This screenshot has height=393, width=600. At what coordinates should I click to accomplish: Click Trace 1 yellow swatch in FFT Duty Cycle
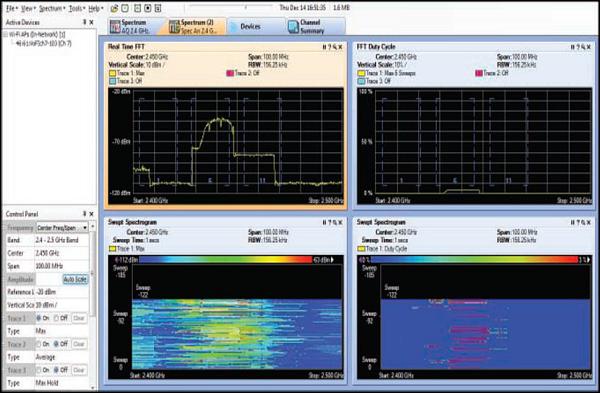[361, 73]
